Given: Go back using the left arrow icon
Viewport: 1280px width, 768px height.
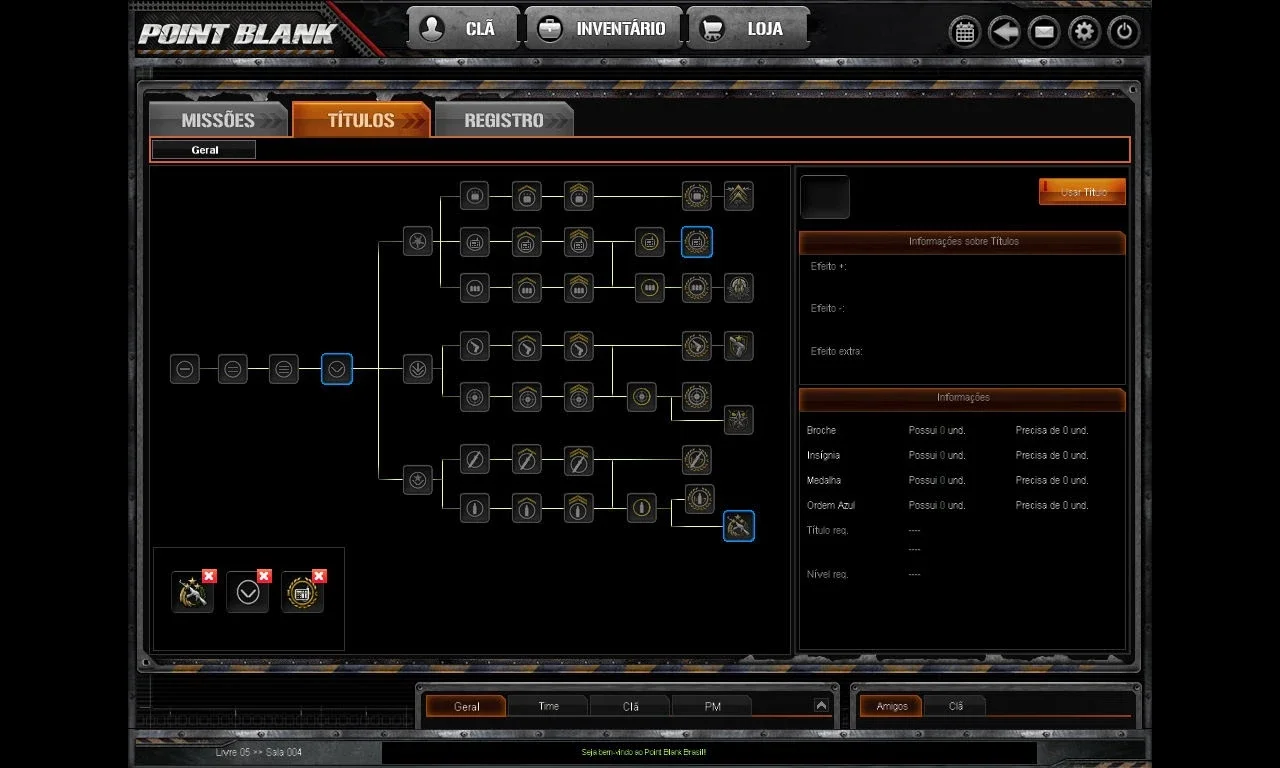Looking at the screenshot, I should (x=1004, y=32).
